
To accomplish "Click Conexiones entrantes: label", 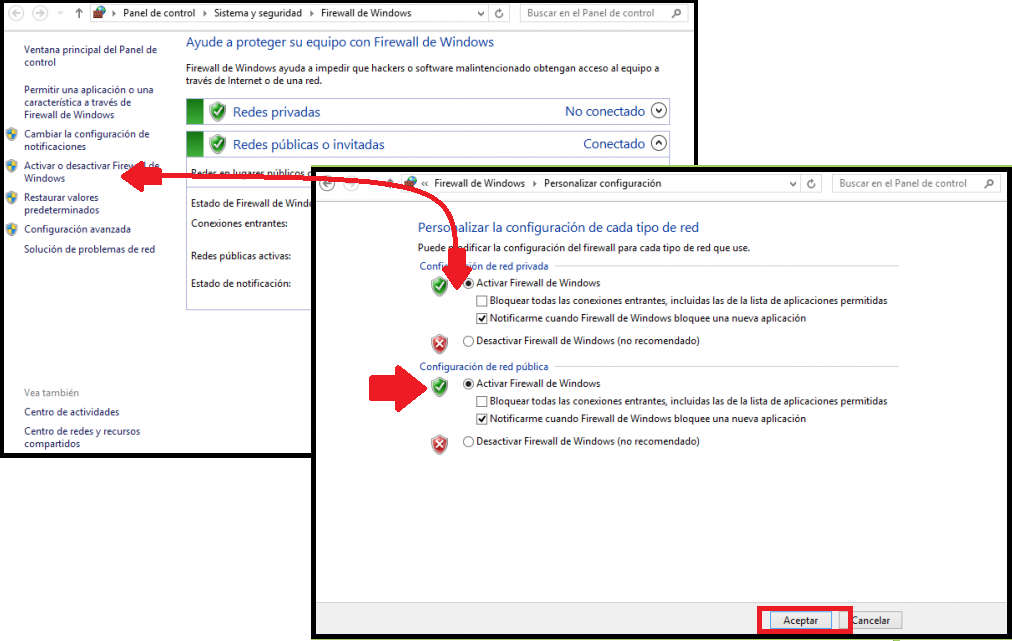I will (239, 223).
